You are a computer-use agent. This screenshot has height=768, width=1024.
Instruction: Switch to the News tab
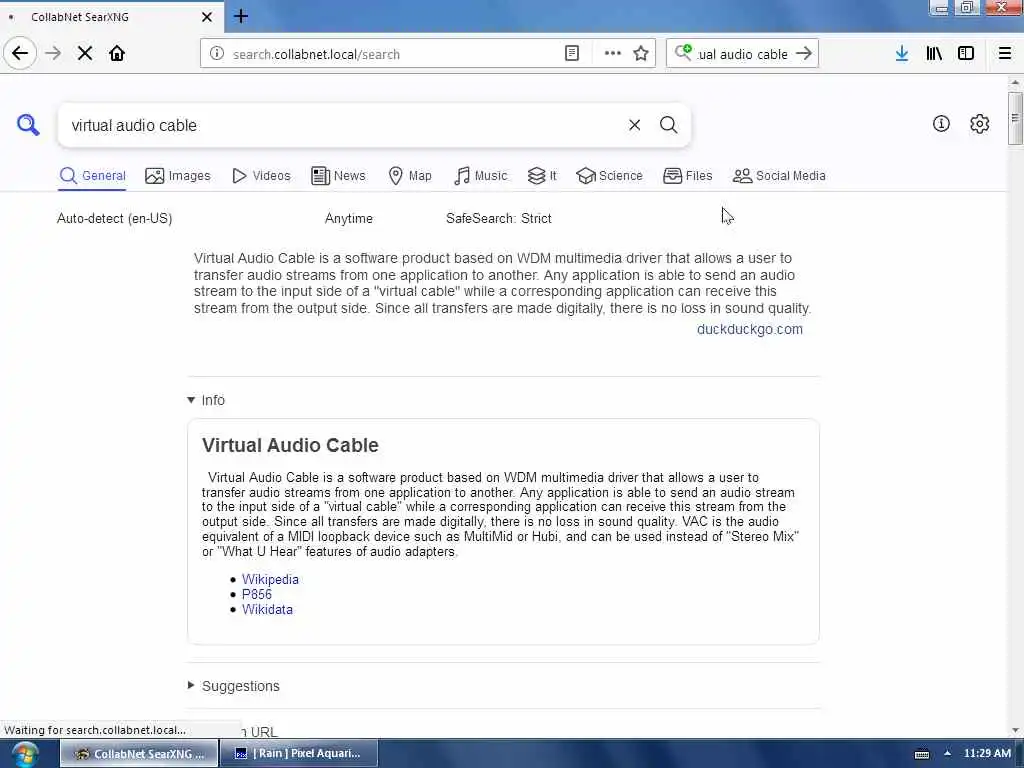click(x=338, y=176)
